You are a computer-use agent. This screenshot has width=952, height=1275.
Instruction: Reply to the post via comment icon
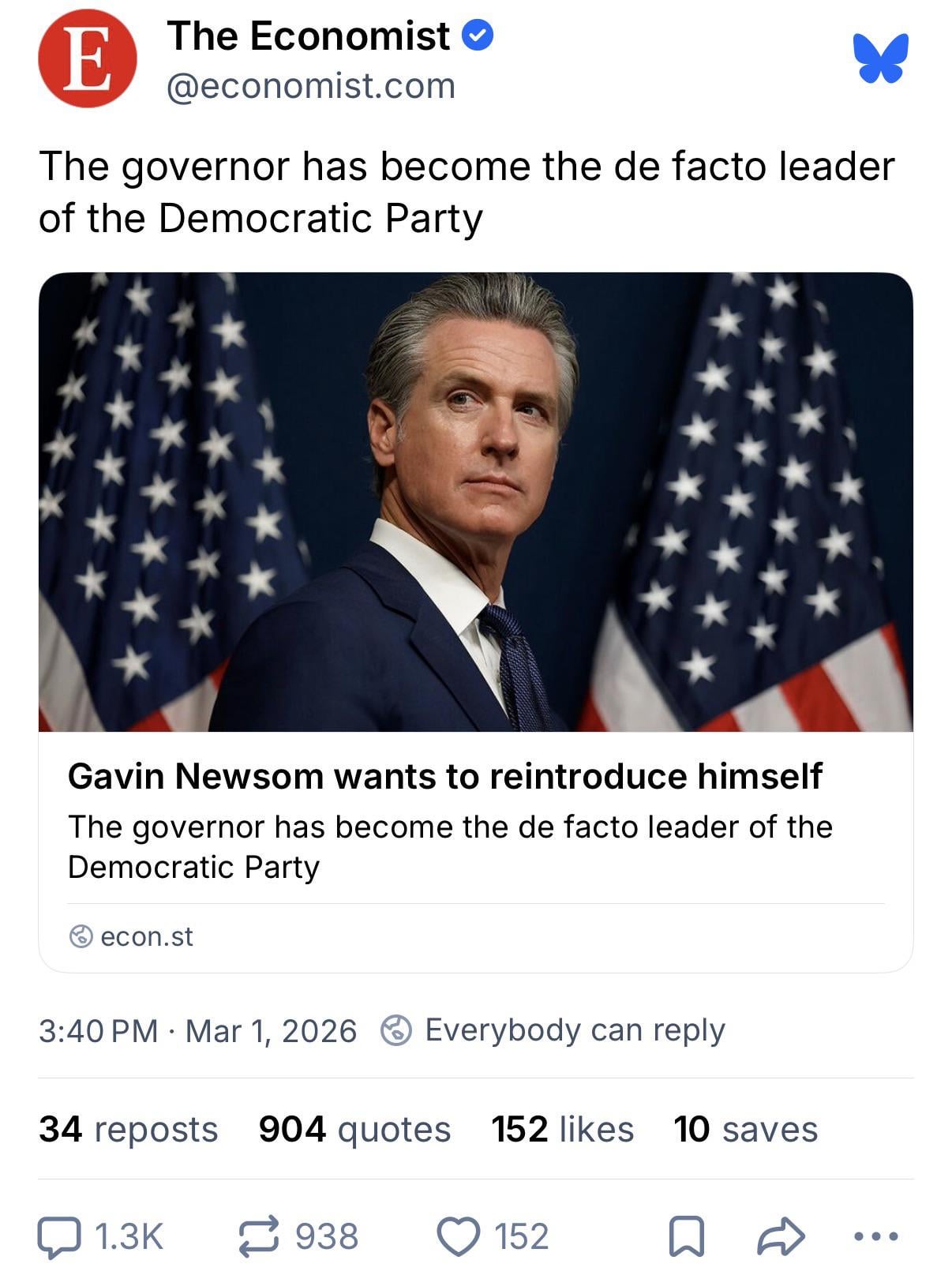(60, 1236)
